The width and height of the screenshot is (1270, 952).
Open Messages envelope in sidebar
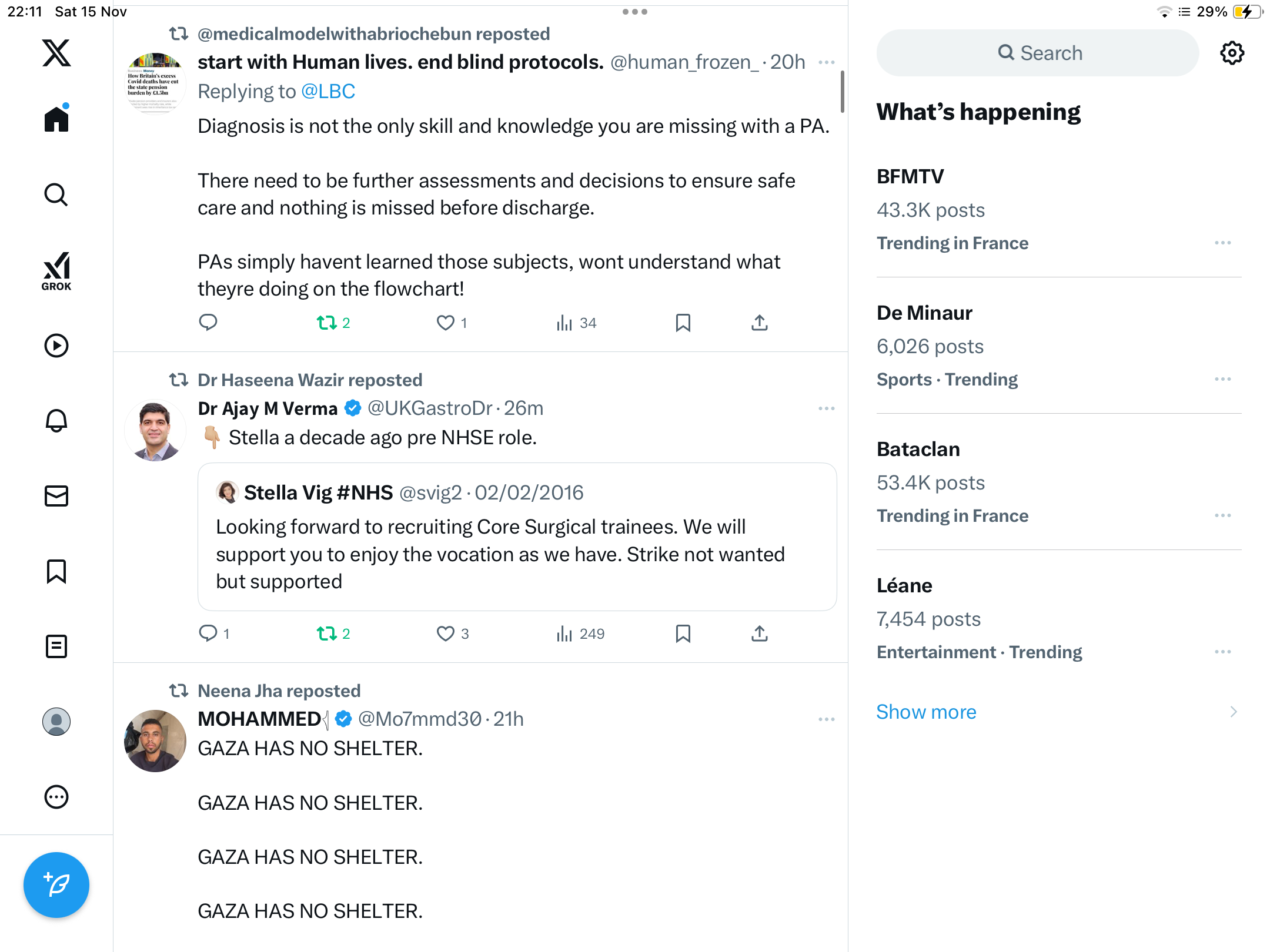pyautogui.click(x=56, y=496)
